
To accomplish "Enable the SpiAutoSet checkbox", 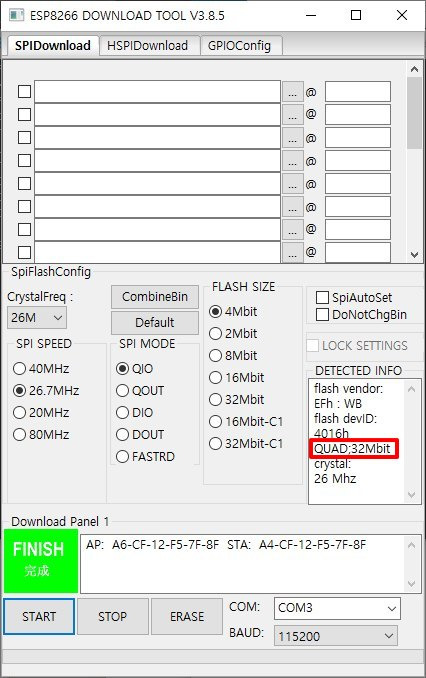I will point(354,297).
